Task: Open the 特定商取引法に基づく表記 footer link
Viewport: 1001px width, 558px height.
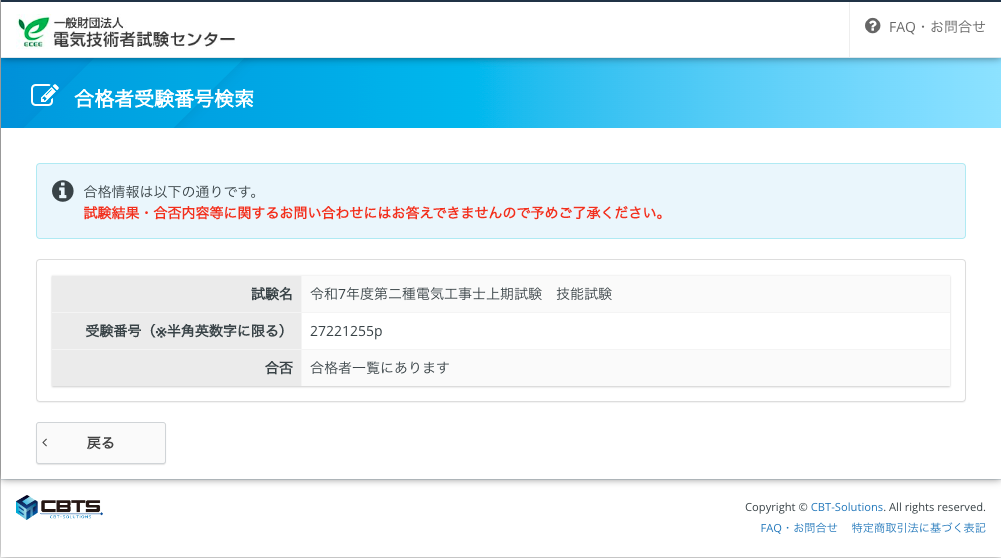Action: 918,527
